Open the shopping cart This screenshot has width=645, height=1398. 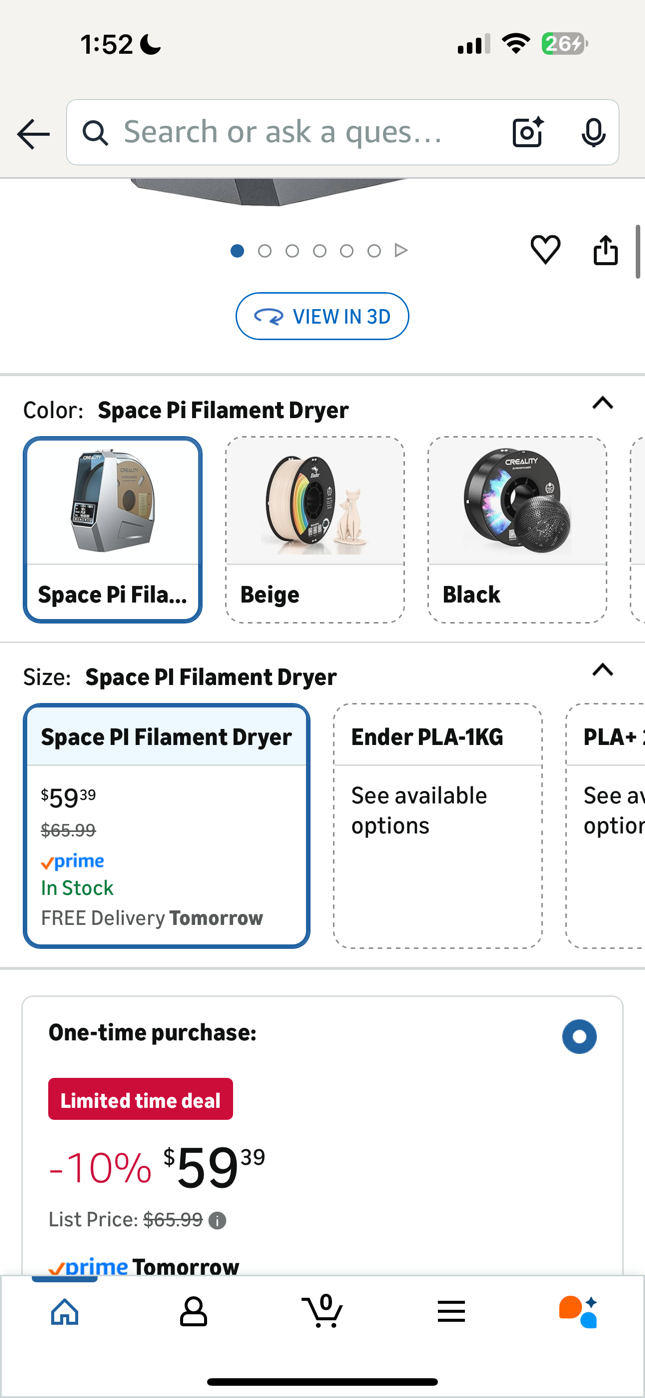click(322, 1310)
